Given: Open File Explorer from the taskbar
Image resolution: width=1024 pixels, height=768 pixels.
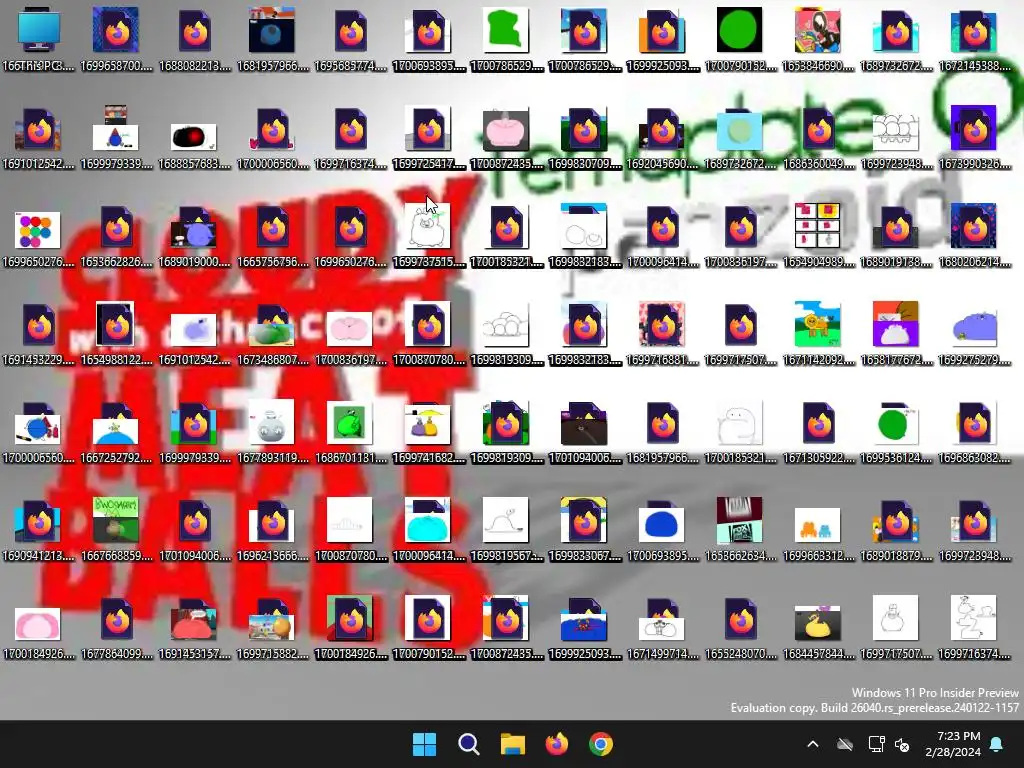Looking at the screenshot, I should pyautogui.click(x=513, y=744).
